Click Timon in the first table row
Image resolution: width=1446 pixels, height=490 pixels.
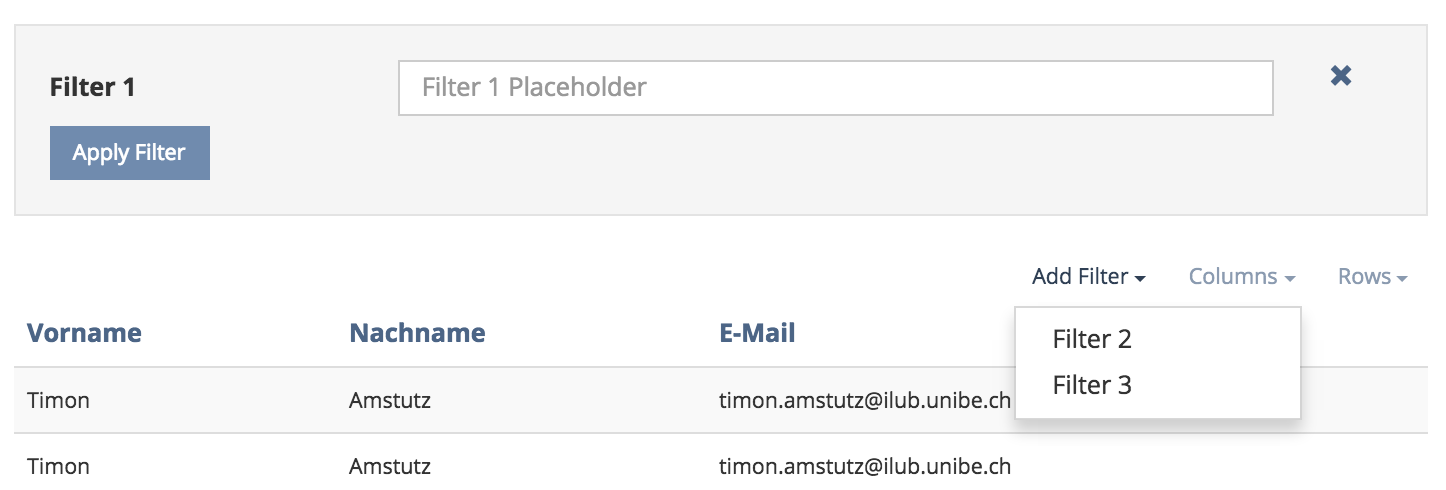58,401
